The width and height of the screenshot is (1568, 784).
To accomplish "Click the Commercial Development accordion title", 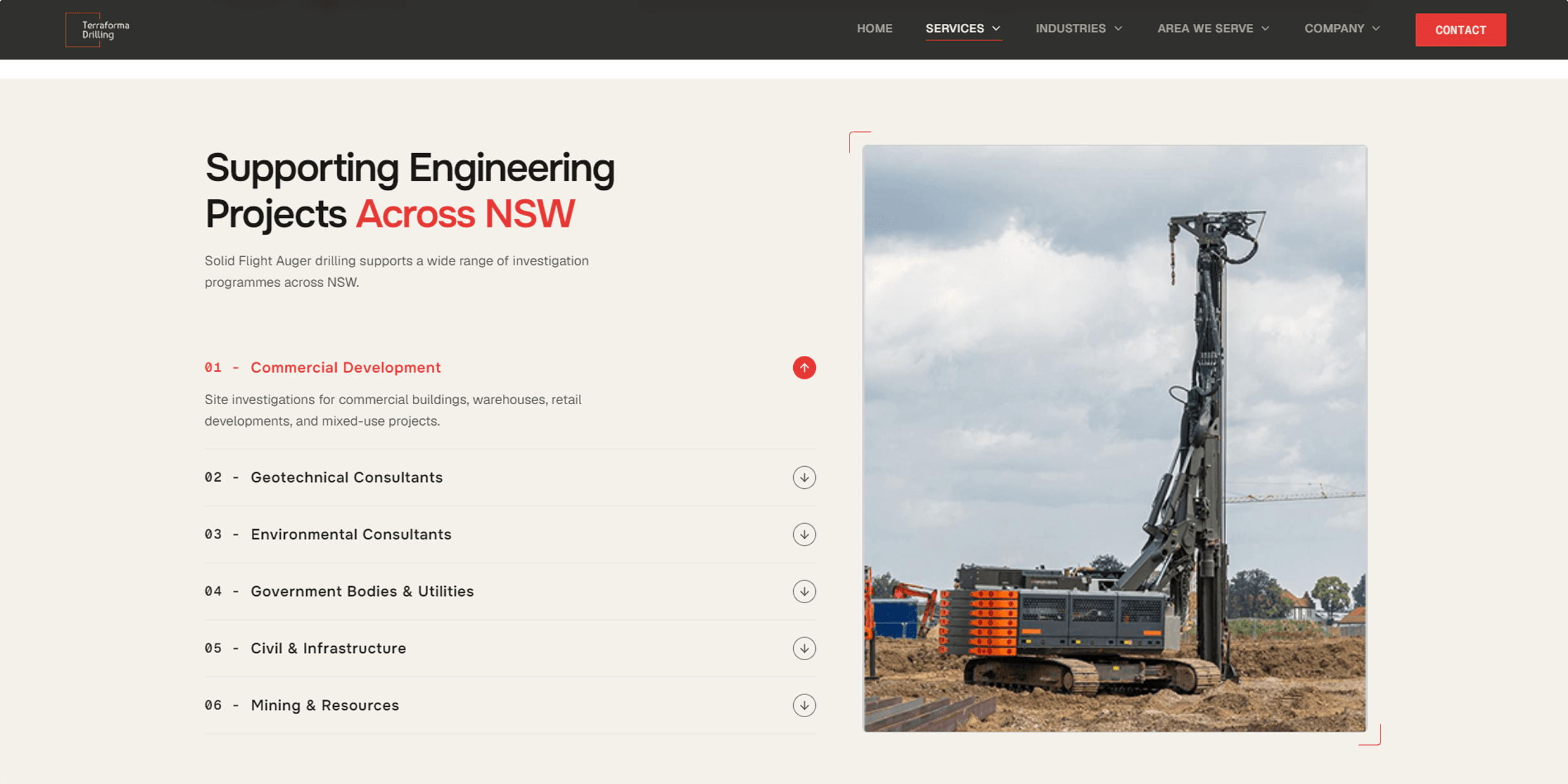I will (x=345, y=367).
